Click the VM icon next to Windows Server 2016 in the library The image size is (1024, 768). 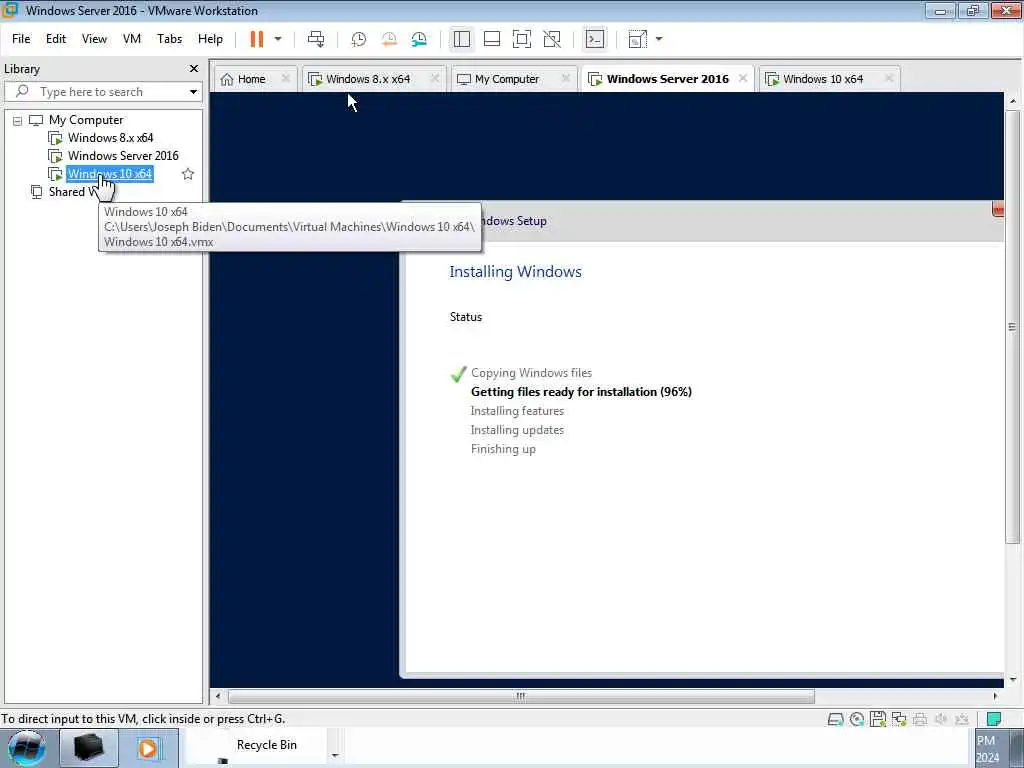56,156
